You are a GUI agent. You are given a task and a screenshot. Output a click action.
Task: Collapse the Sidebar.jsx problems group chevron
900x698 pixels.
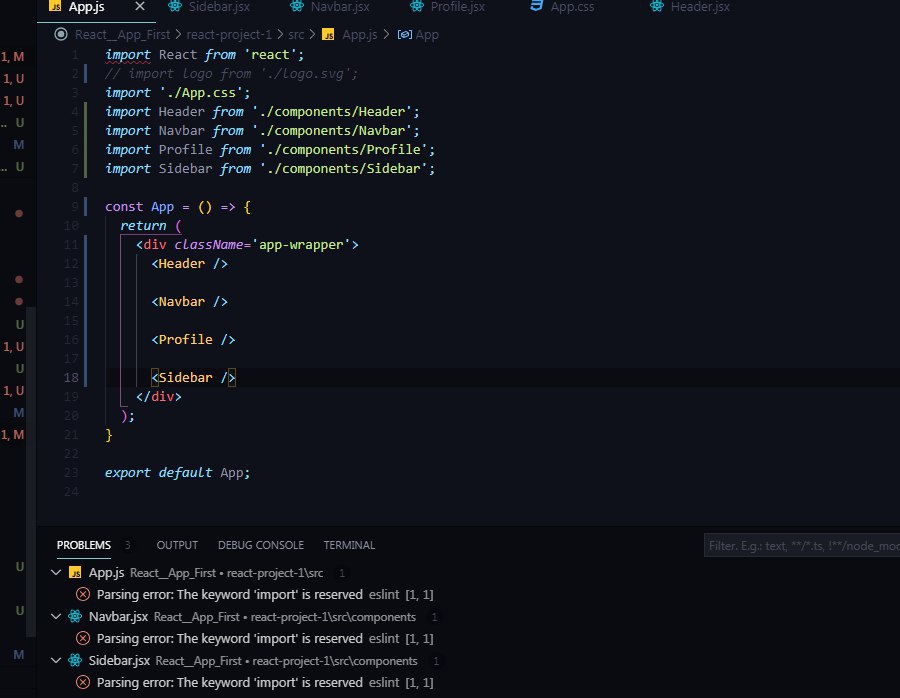point(55,661)
